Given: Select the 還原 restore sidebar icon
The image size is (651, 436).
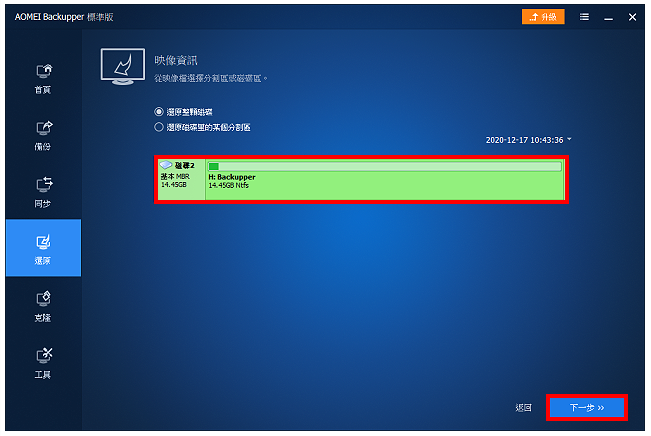Looking at the screenshot, I should 43,248.
